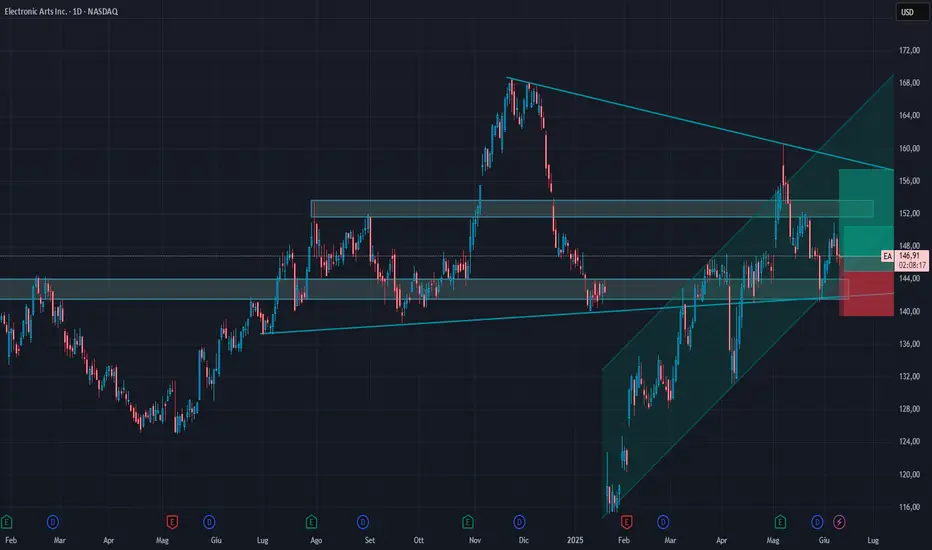This screenshot has width=932, height=550.
Task: Open the dividend D marker above the 2025 Giu label
Action: pos(817,522)
